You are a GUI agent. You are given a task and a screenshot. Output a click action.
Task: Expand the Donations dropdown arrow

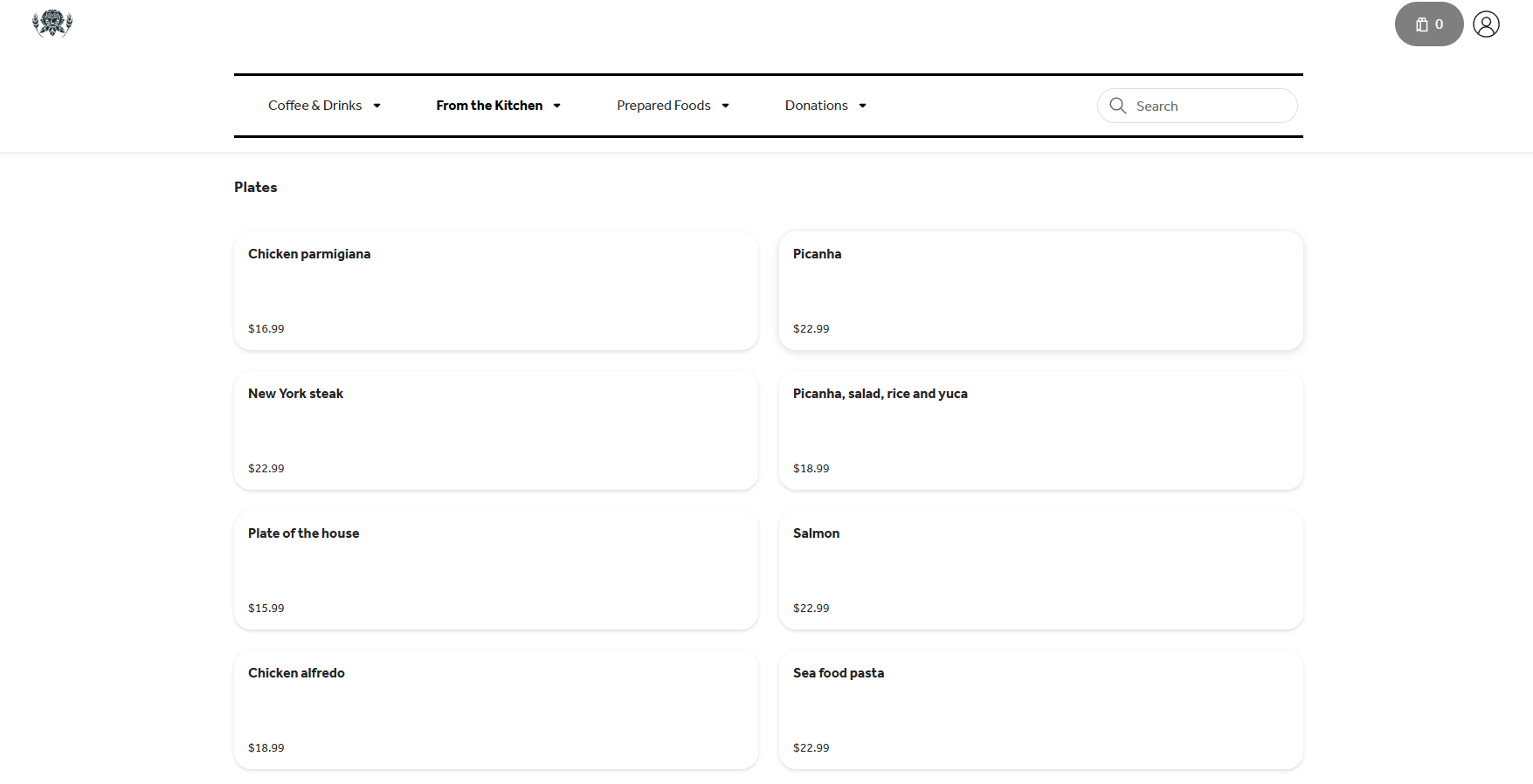(863, 106)
